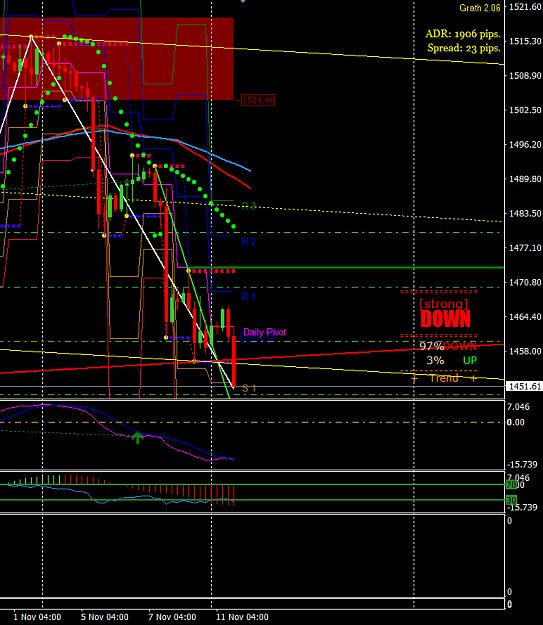This screenshot has width=543, height=625.
Task: Click the '5 Nov 04:00' time axis label
Action: (x=104, y=617)
